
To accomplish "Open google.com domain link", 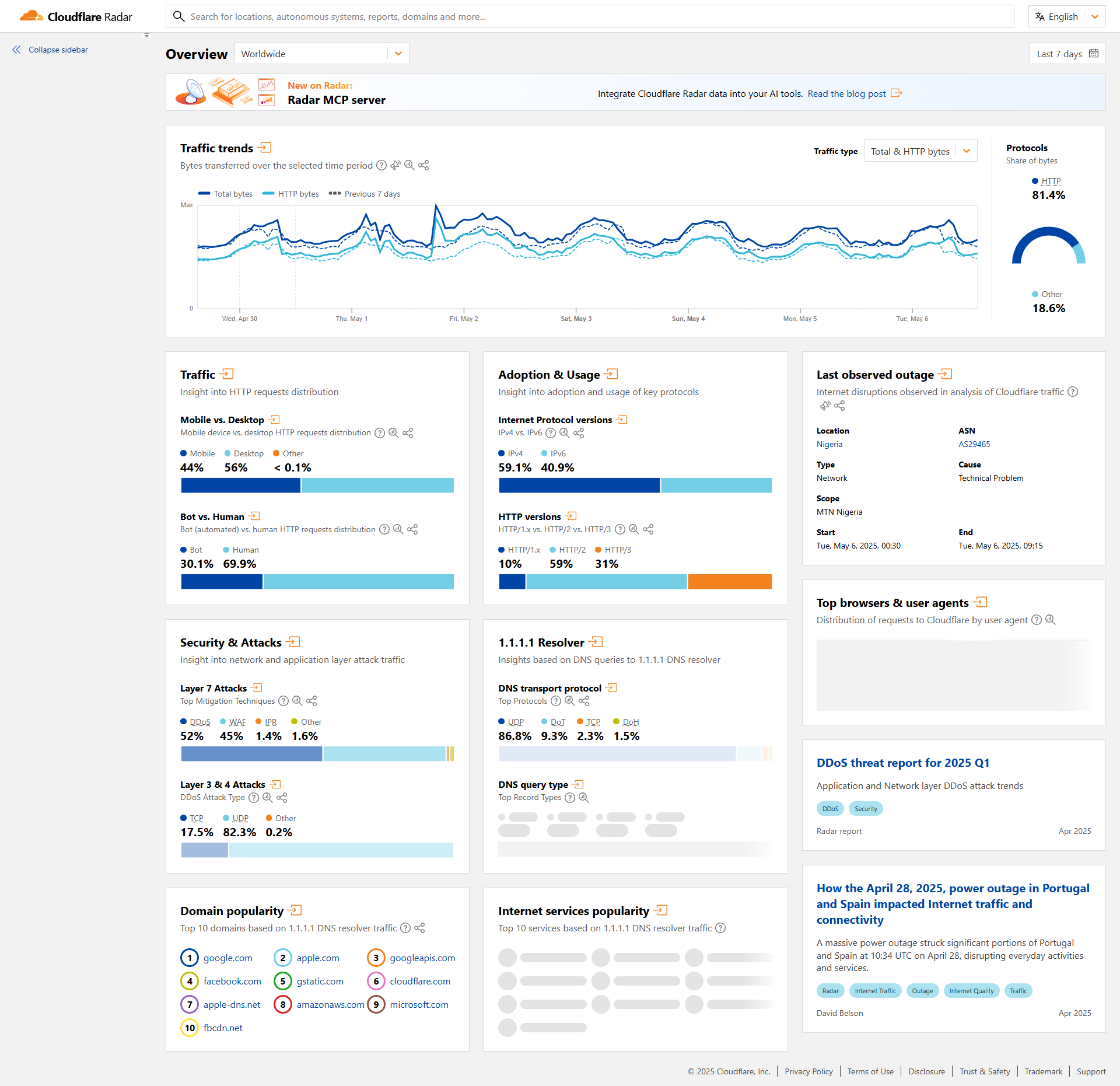I will coord(228,958).
